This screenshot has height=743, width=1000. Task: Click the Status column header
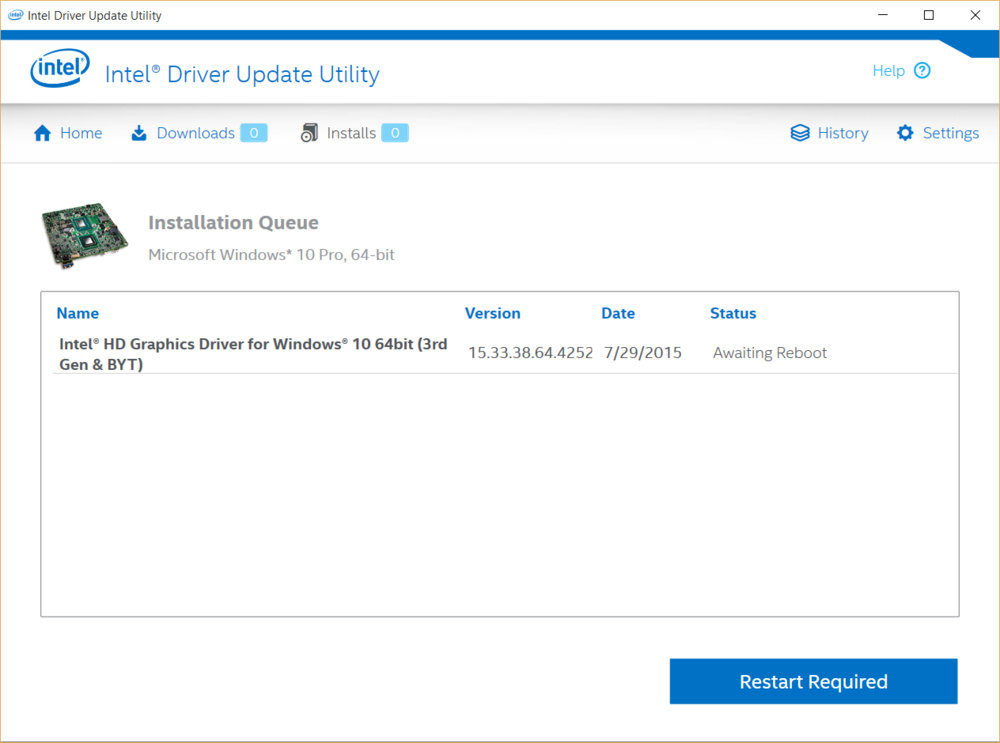[x=733, y=313]
